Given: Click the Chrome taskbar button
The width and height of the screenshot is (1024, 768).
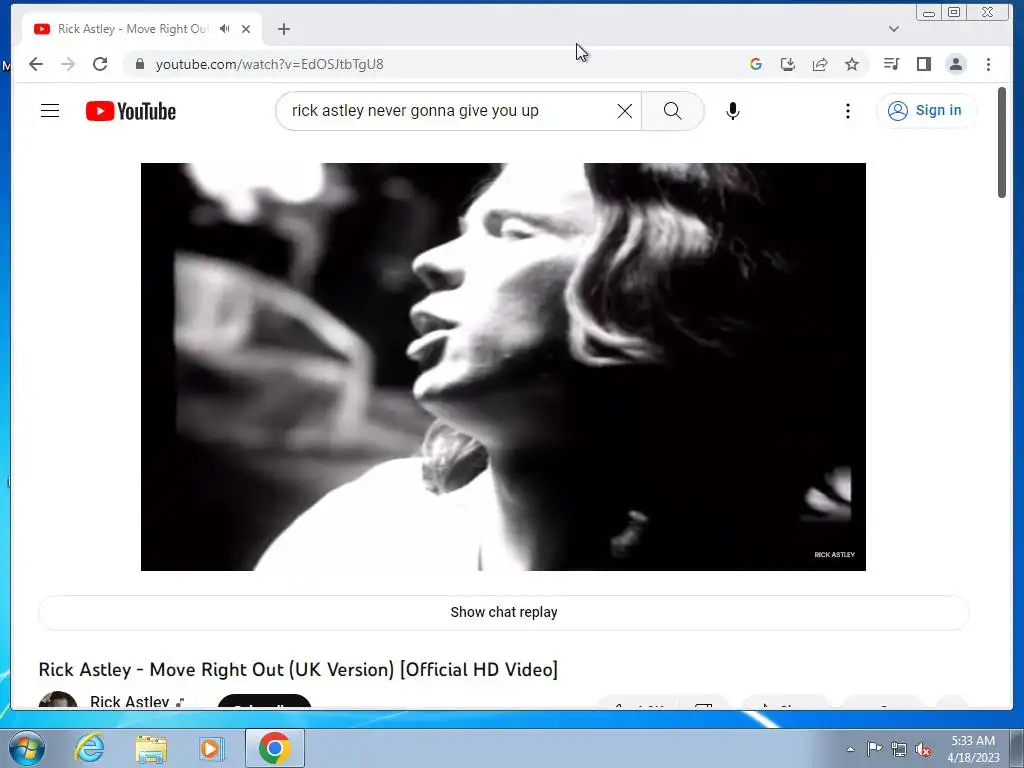Looking at the screenshot, I should point(274,748).
